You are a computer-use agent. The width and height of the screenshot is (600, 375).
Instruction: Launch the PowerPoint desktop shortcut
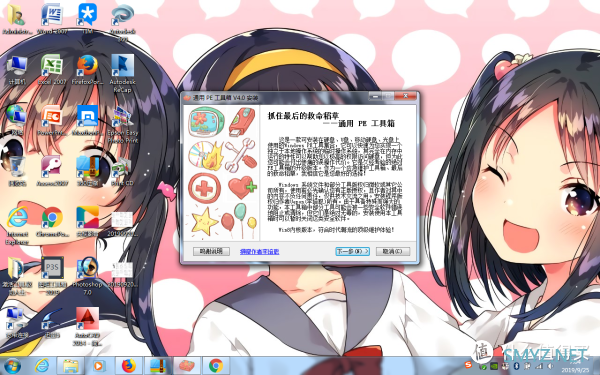click(52, 121)
